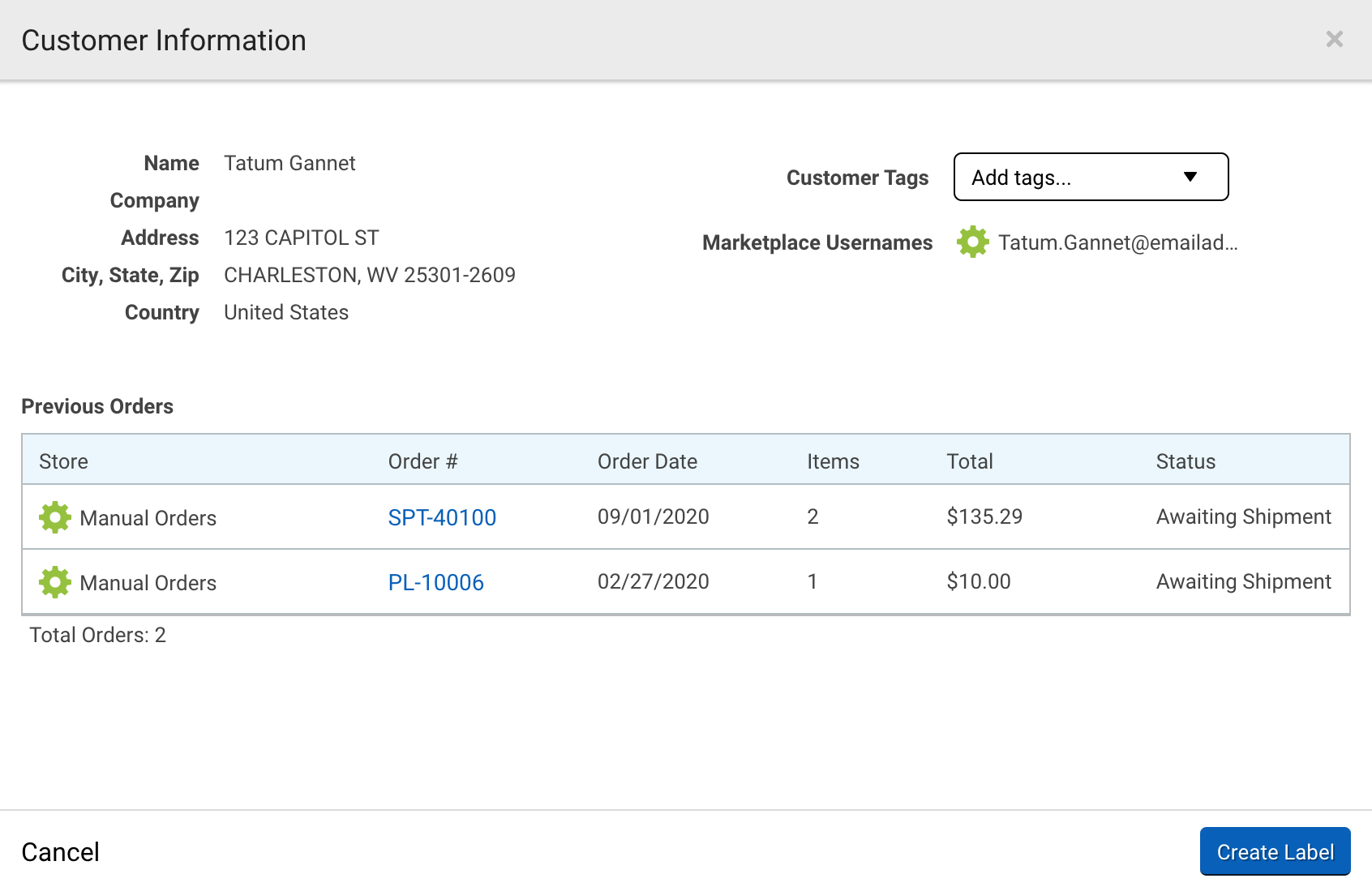This screenshot has width=1372, height=887.
Task: Click the Store column header
Action: coord(63,461)
